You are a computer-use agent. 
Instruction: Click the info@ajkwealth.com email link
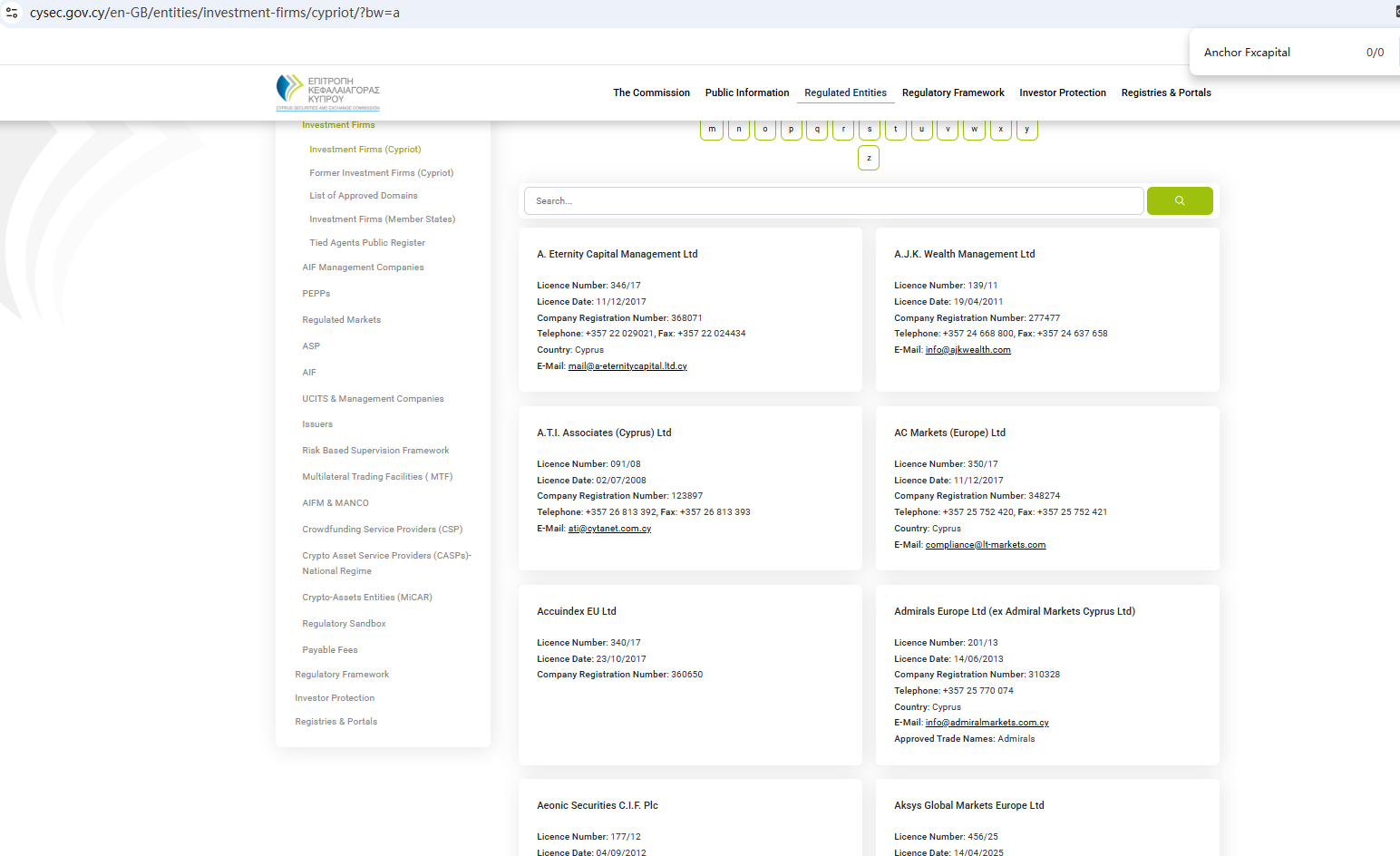pyautogui.click(x=967, y=350)
